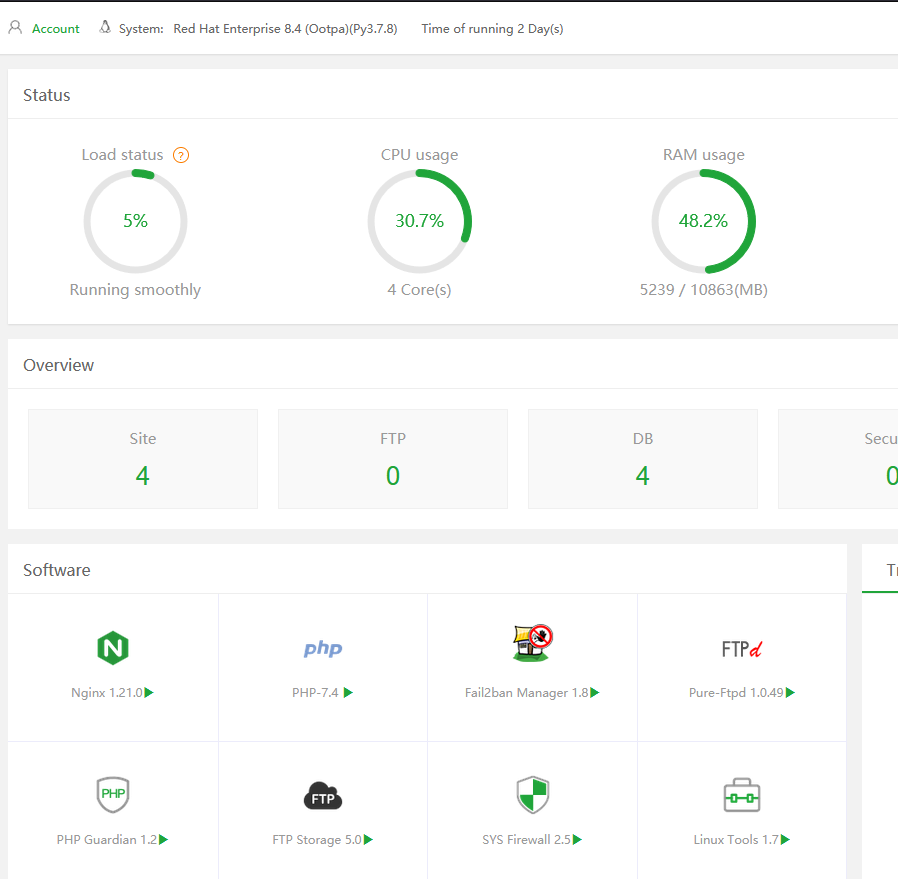898x879 pixels.
Task: Click the DB count overview card
Action: coord(643,459)
